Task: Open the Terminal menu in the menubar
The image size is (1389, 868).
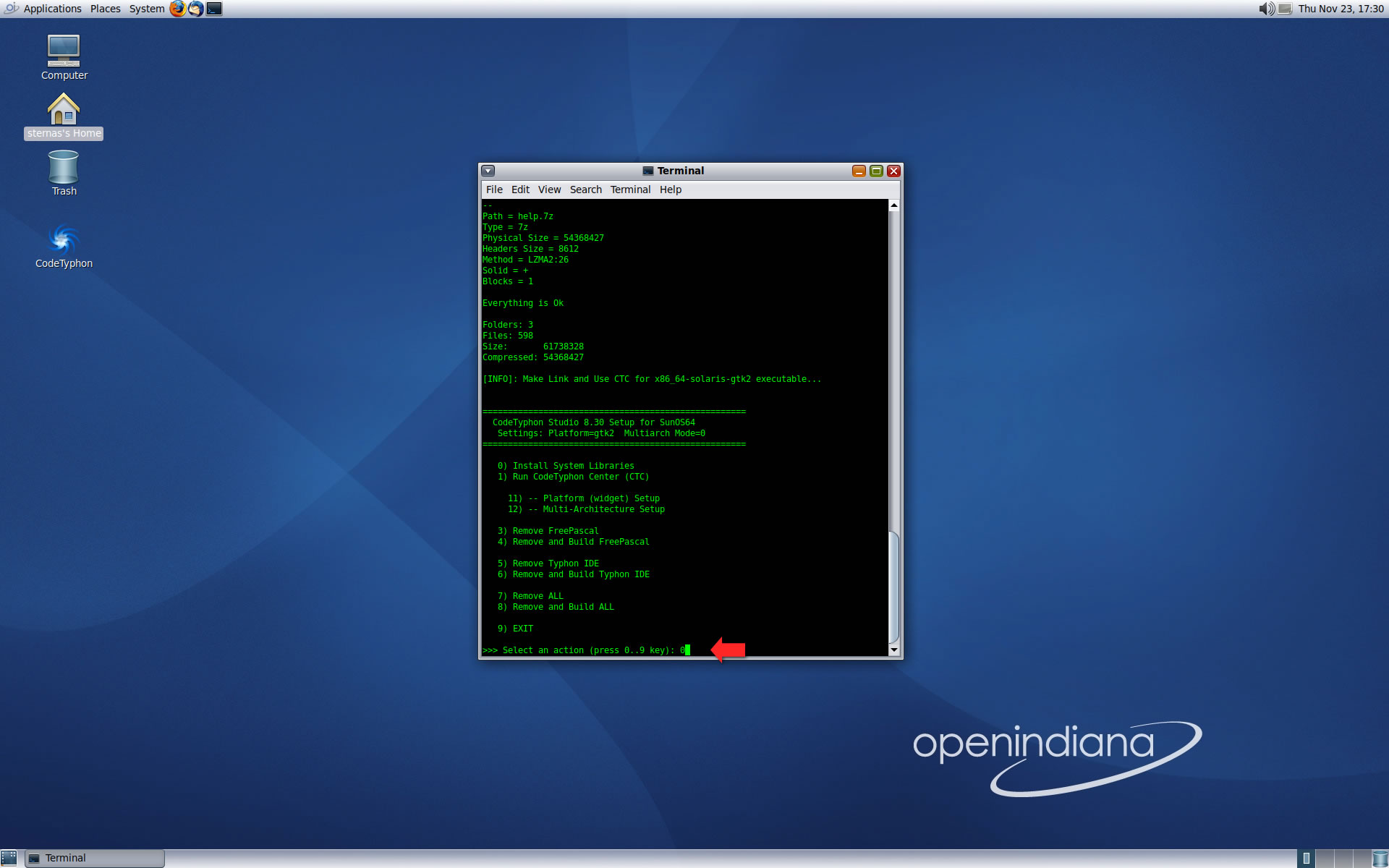Action: click(x=630, y=190)
